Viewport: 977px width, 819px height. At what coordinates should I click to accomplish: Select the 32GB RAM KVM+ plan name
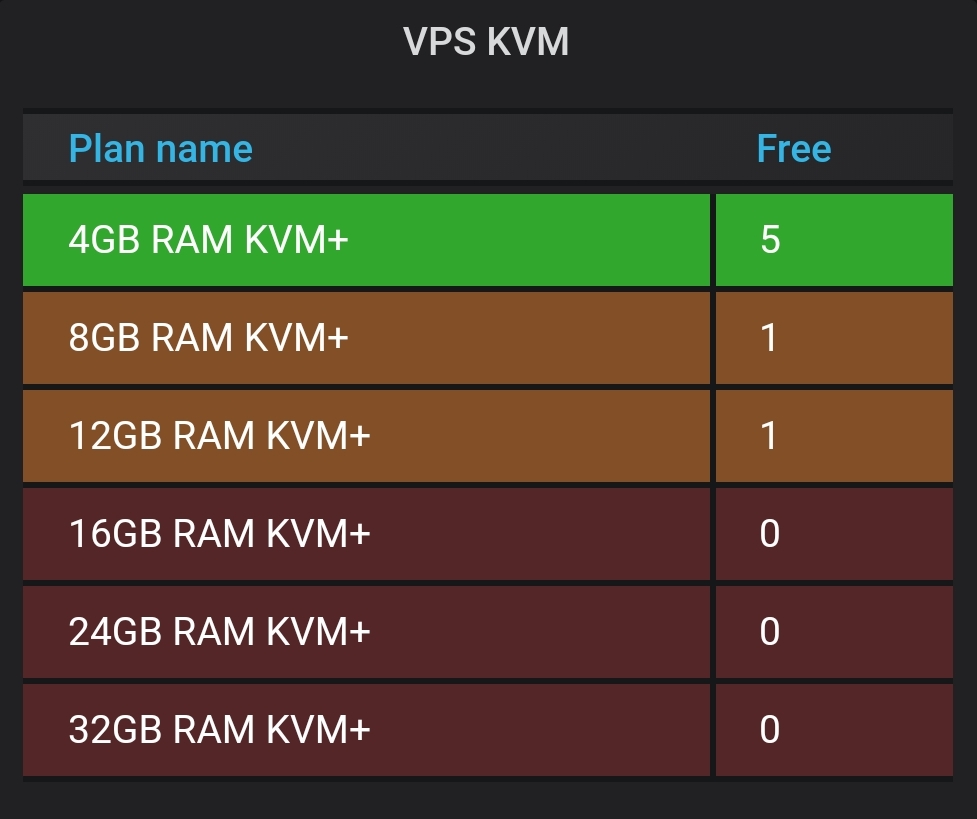coord(219,730)
